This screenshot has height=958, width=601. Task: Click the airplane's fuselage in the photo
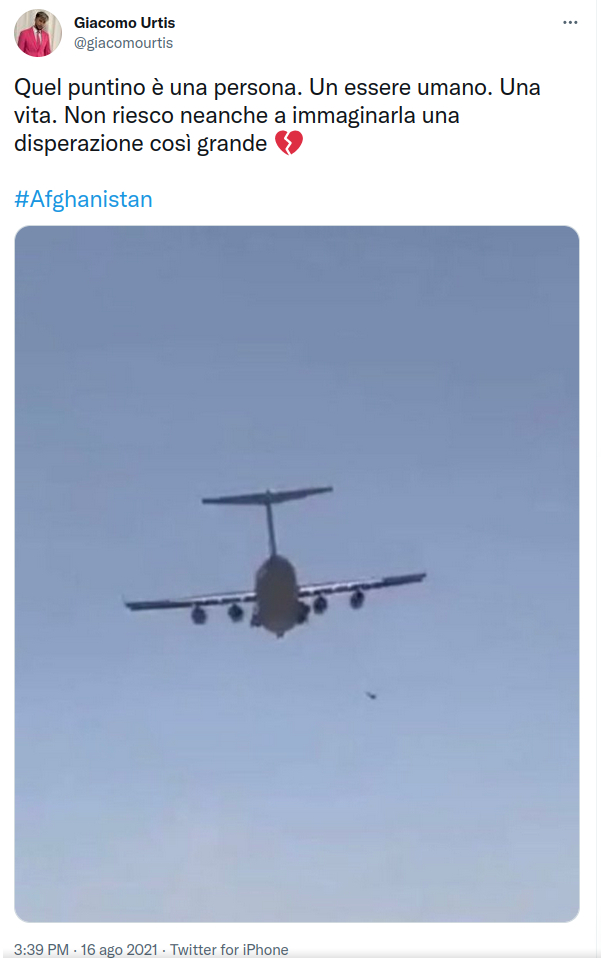[x=277, y=595]
